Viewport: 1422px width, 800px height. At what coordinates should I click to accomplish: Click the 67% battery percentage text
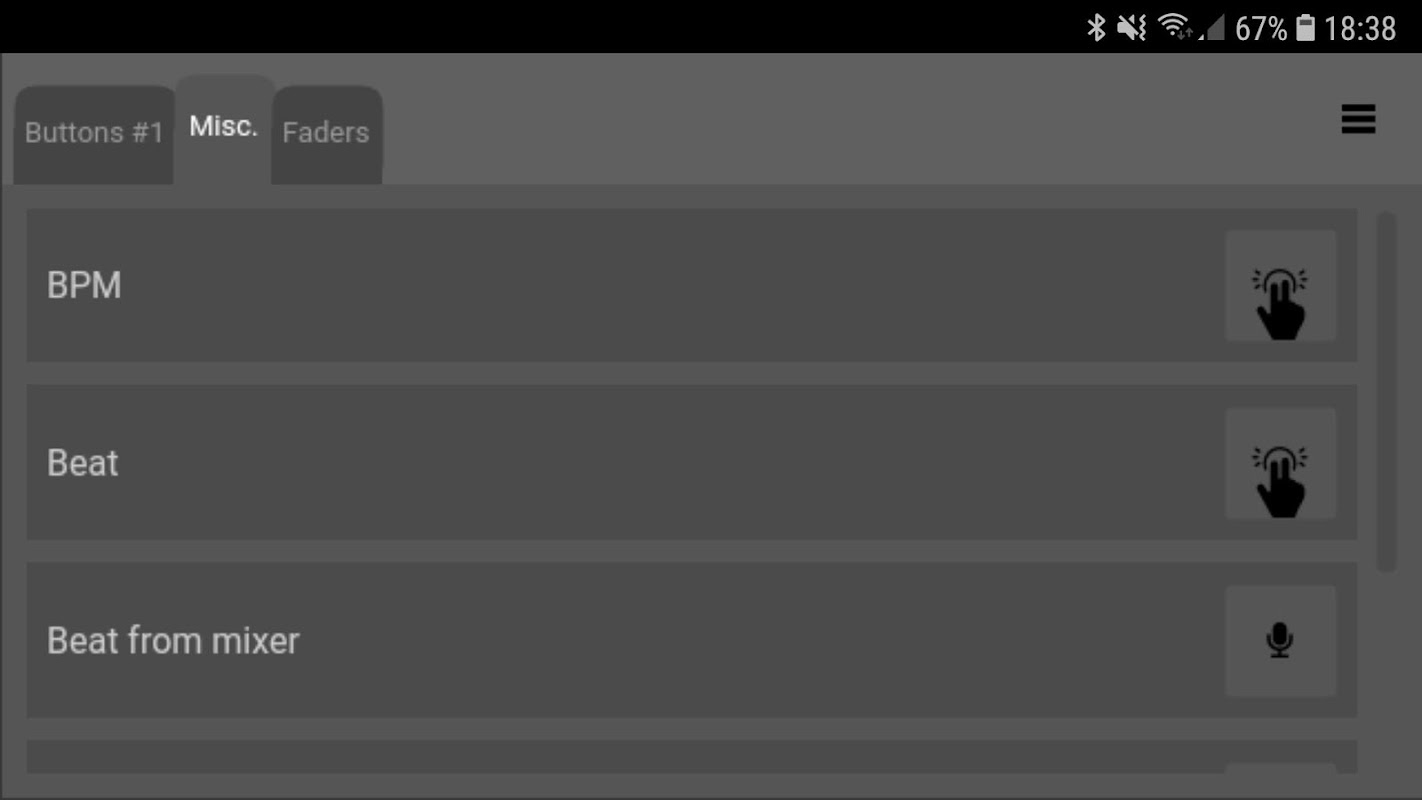pos(1261,28)
